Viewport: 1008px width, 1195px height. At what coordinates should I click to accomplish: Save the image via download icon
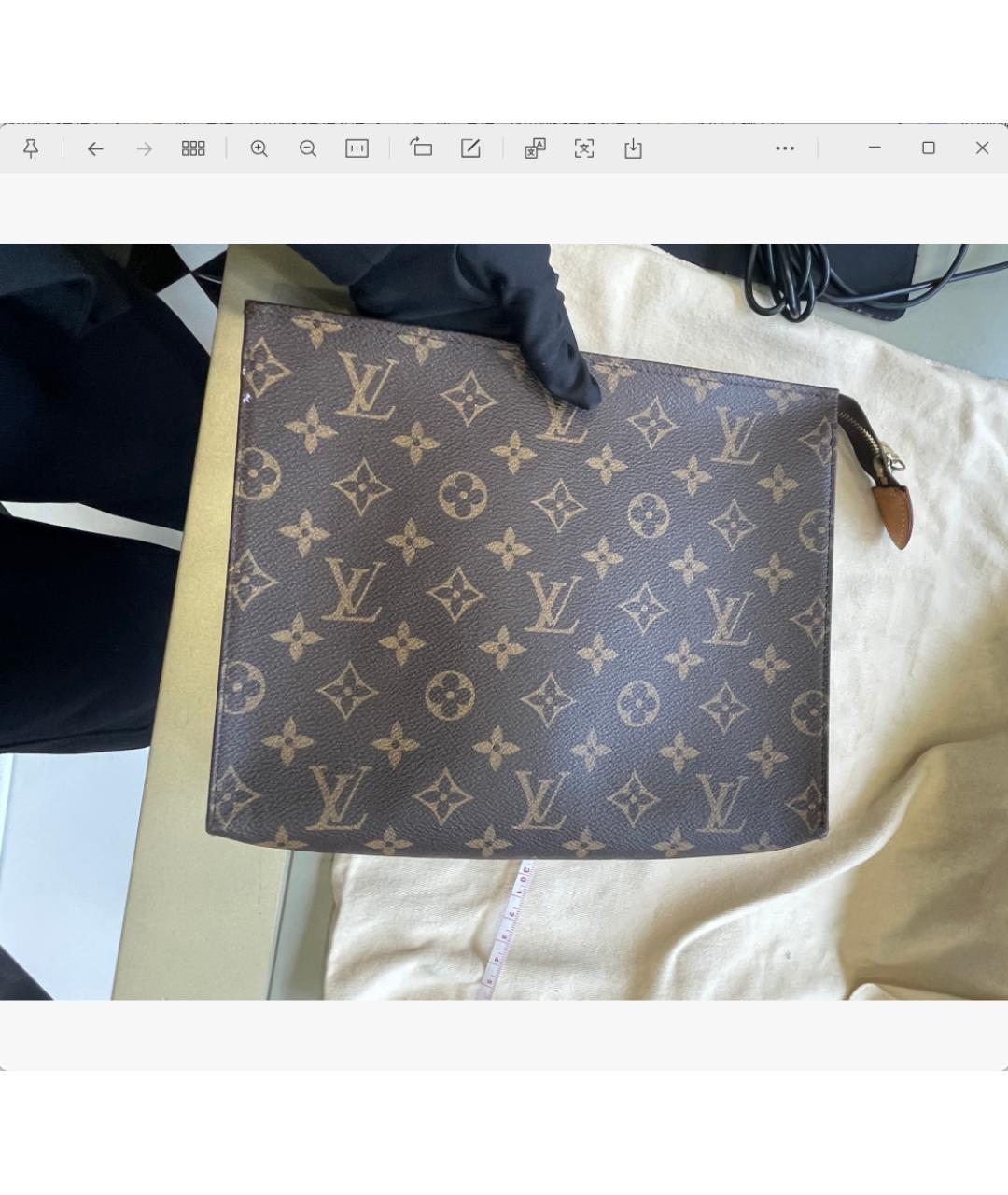(633, 148)
